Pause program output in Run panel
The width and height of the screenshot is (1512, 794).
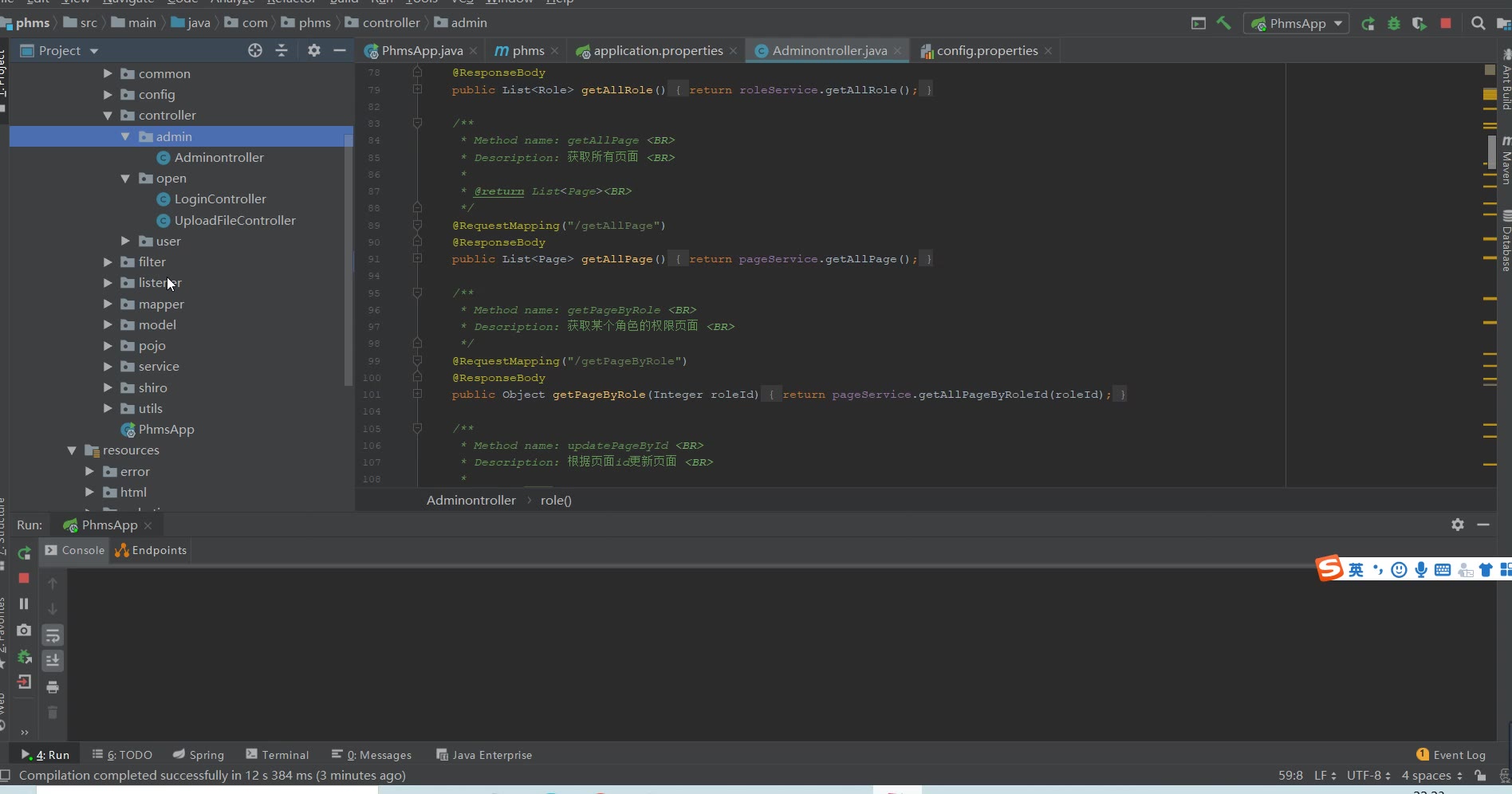24,603
